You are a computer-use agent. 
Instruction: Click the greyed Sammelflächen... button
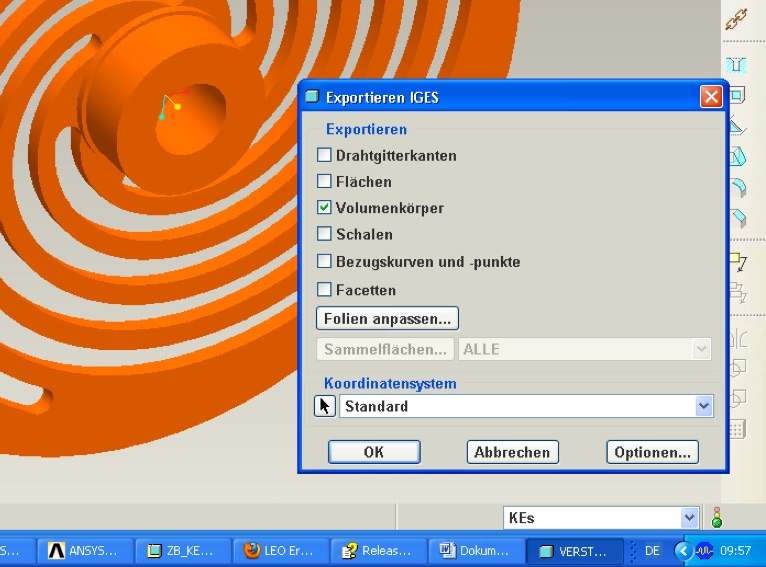pyautogui.click(x=385, y=349)
